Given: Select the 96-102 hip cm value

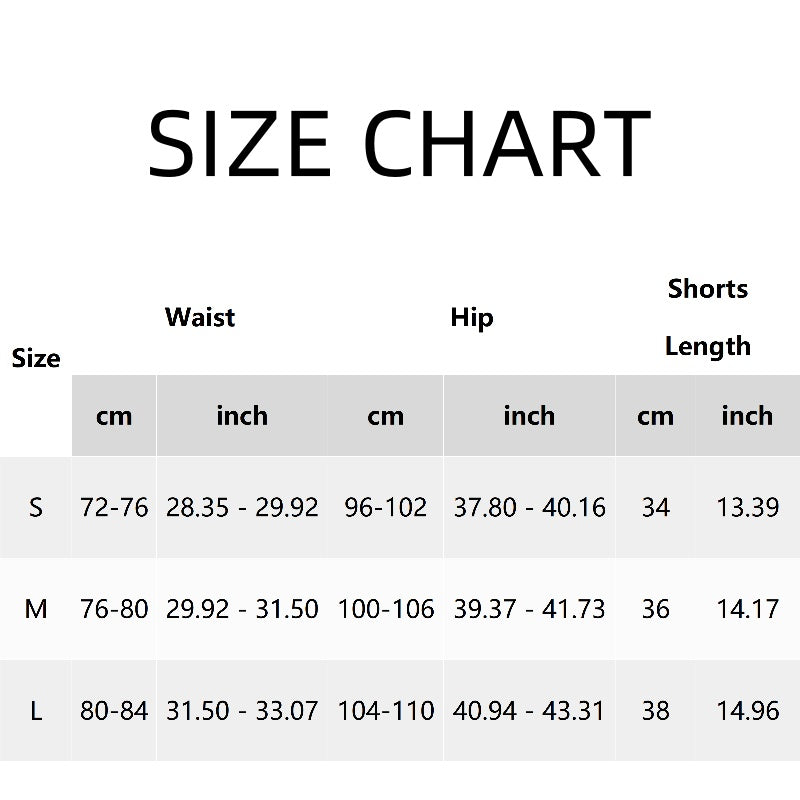Looking at the screenshot, I should point(386,508).
